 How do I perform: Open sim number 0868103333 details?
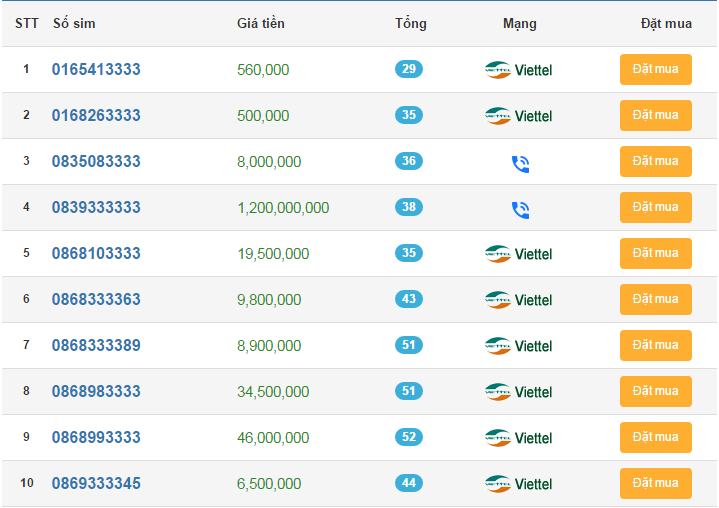point(96,254)
